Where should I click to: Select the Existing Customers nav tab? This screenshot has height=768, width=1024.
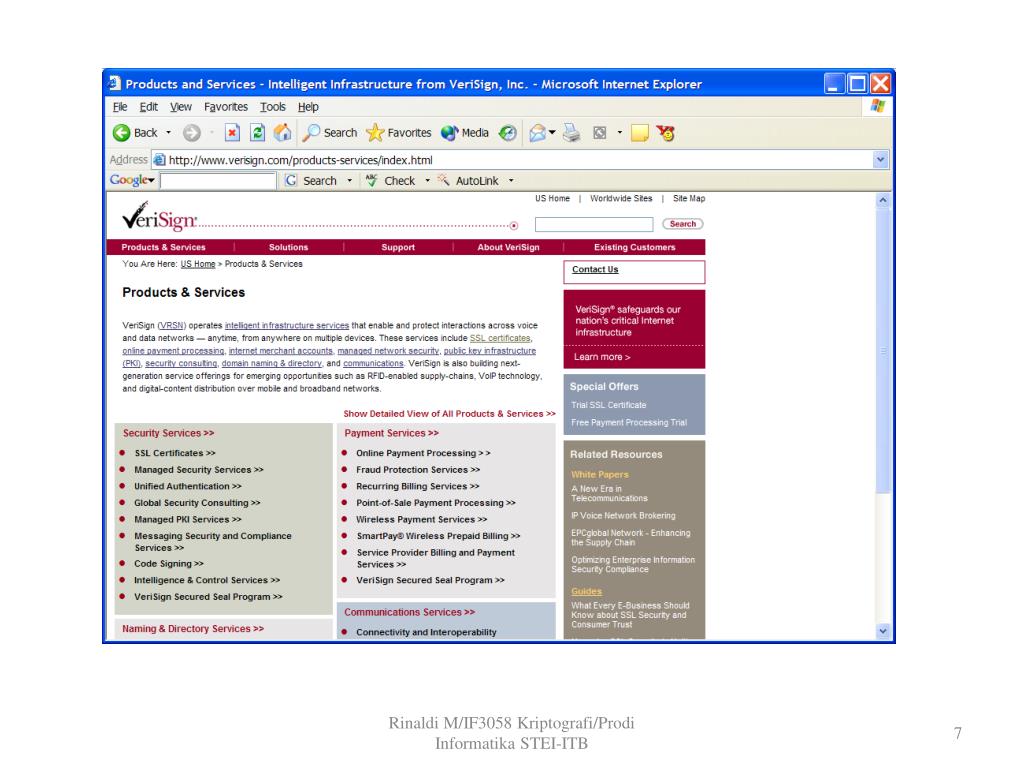click(x=634, y=248)
